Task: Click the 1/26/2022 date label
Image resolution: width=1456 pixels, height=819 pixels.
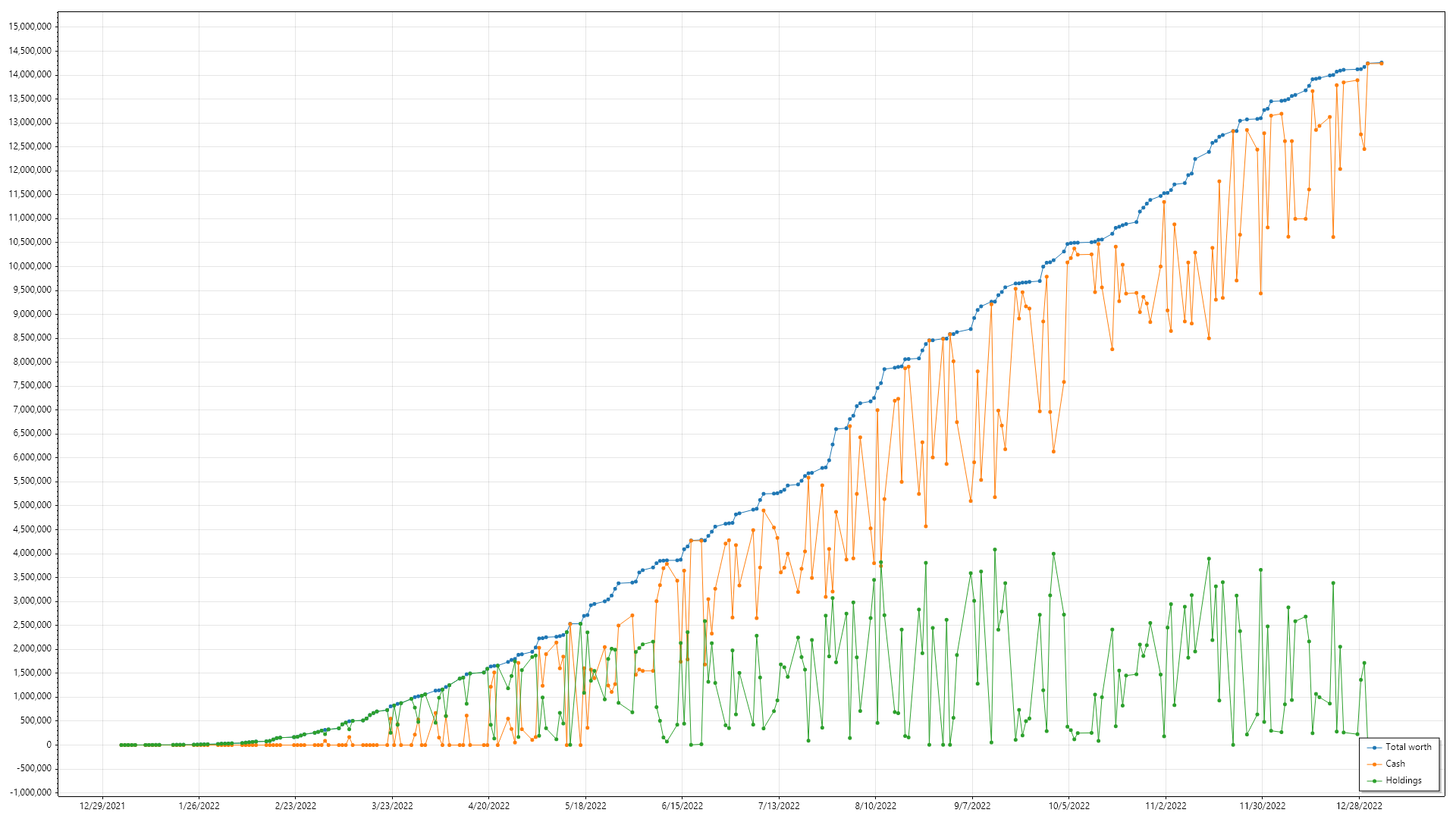Action: click(199, 806)
